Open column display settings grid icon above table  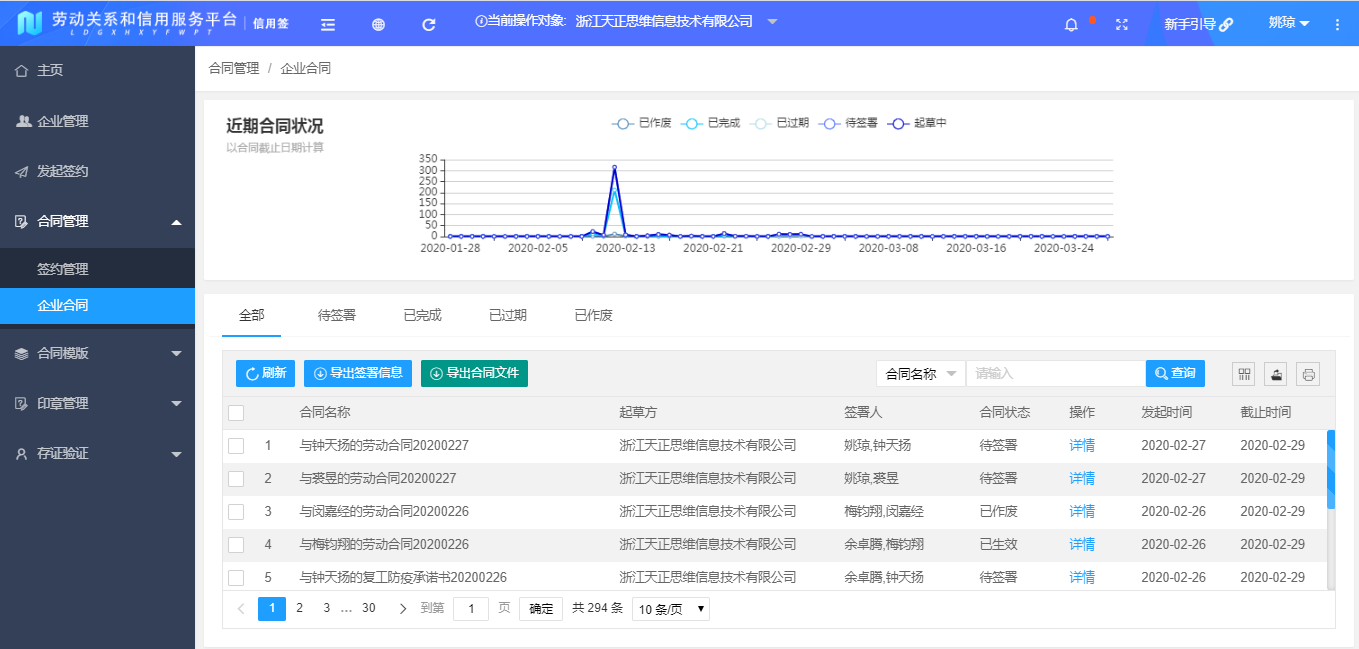1243,373
